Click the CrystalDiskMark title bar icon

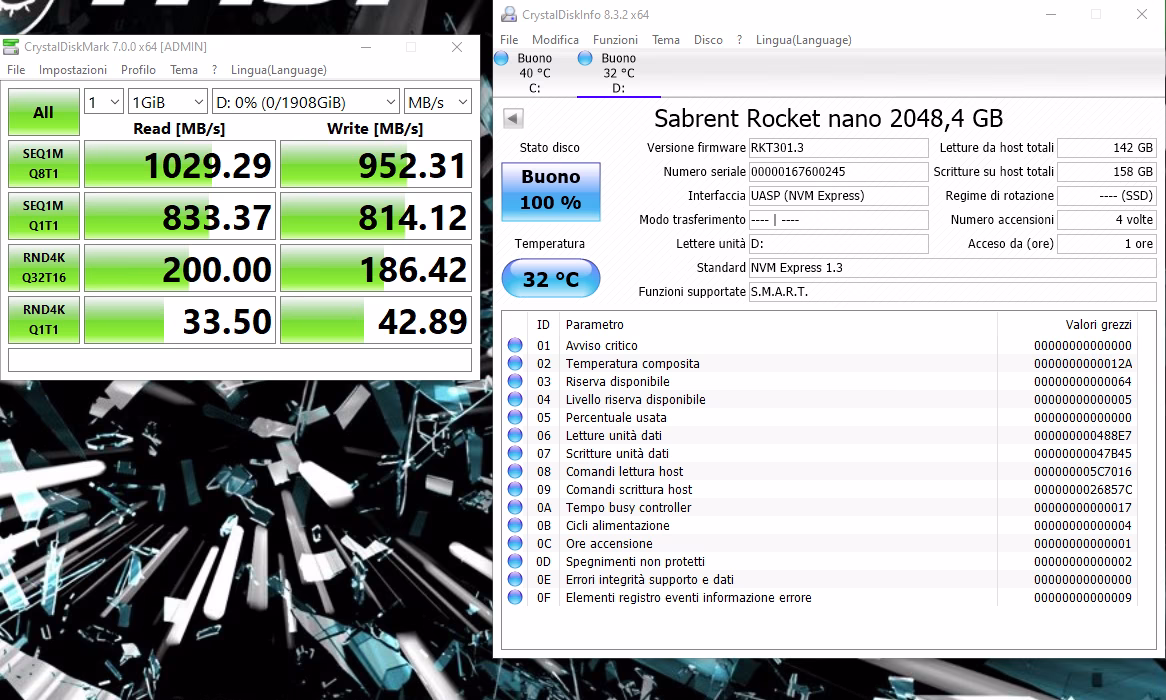(x=10, y=47)
